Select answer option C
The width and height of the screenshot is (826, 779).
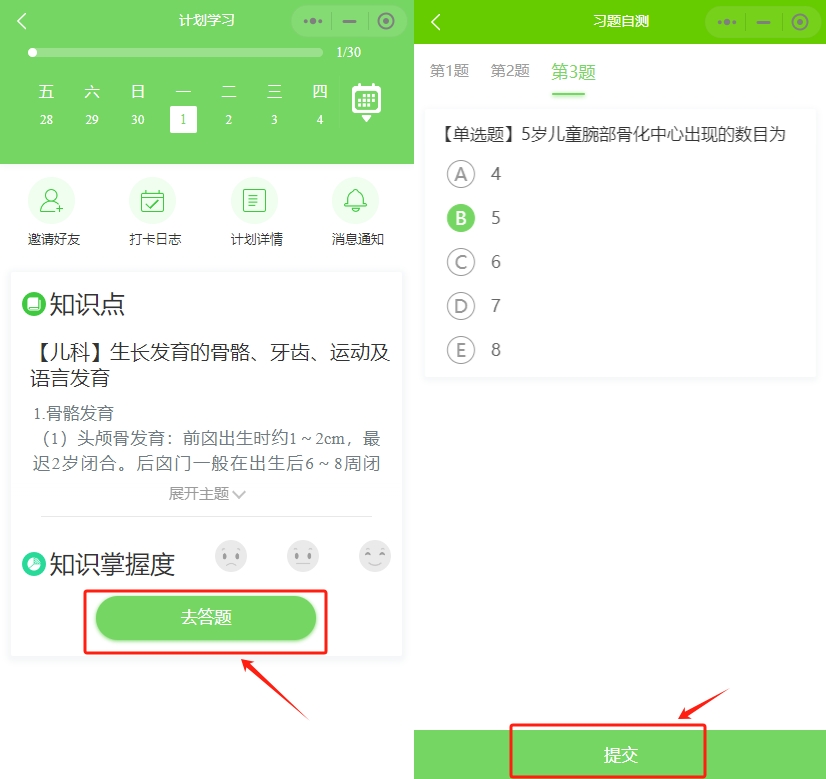(x=461, y=262)
